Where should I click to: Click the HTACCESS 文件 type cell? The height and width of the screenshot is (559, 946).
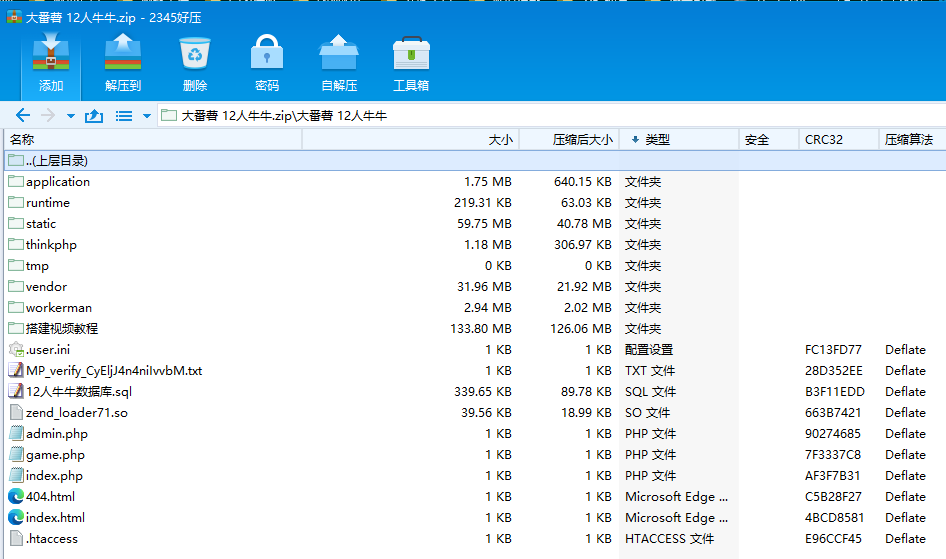coord(670,539)
